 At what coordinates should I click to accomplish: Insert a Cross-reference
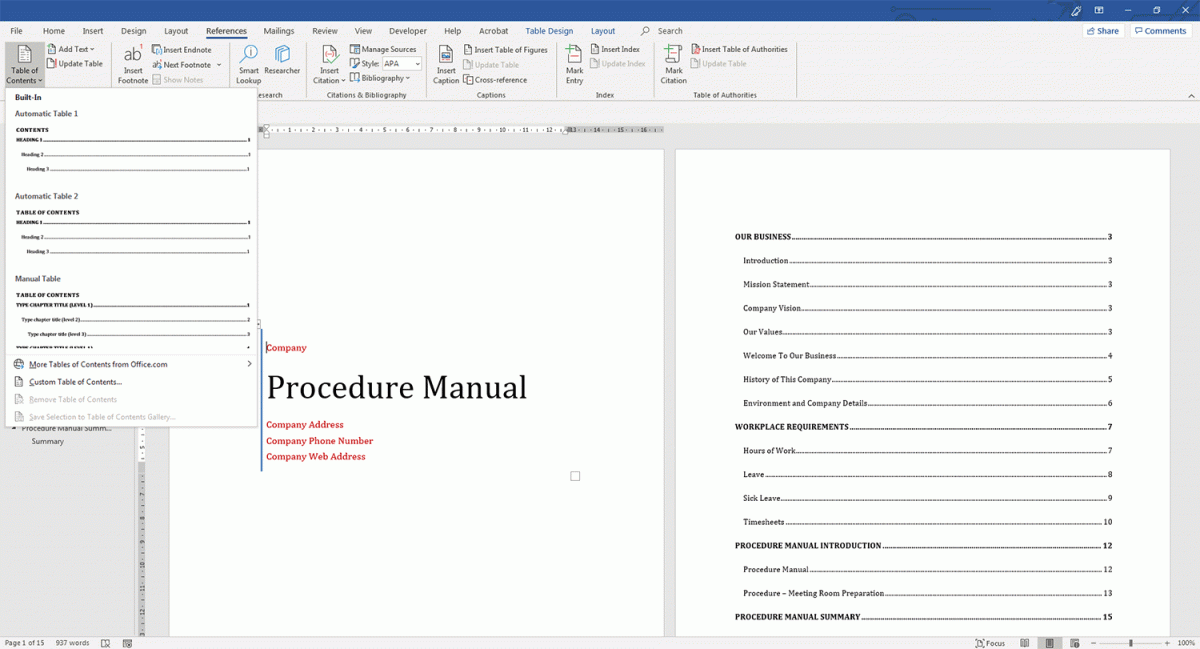(x=495, y=79)
